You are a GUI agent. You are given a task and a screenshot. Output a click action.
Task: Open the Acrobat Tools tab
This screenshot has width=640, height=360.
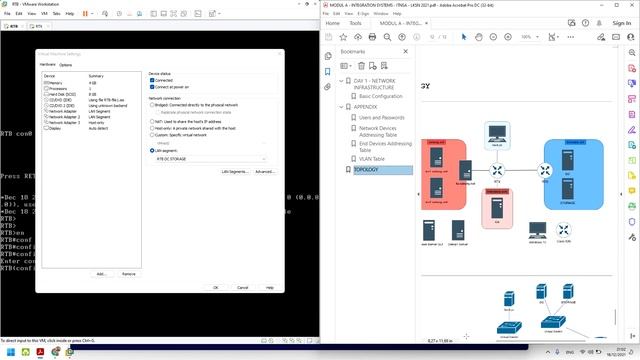pyautogui.click(x=355, y=23)
